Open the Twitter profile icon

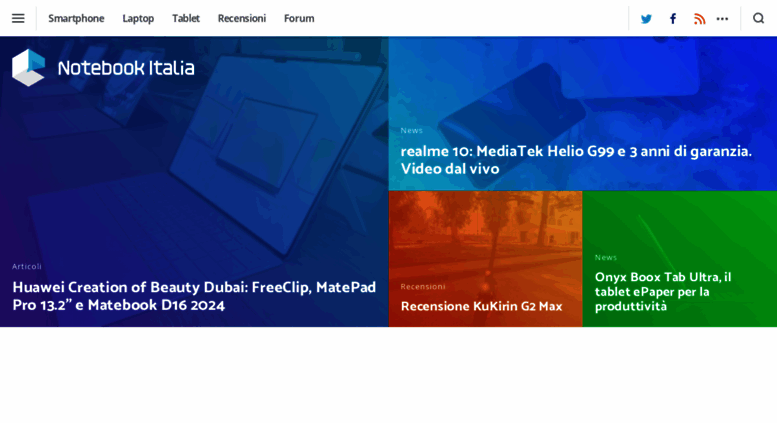[646, 19]
